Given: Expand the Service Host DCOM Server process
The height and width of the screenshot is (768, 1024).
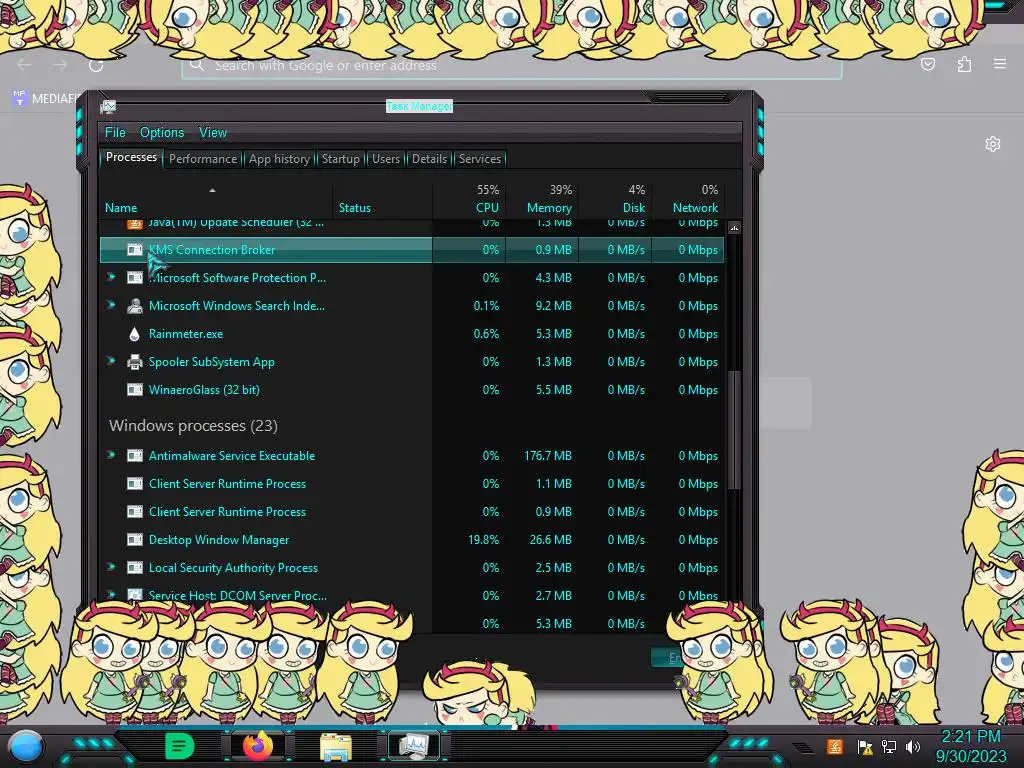Looking at the screenshot, I should (111, 595).
